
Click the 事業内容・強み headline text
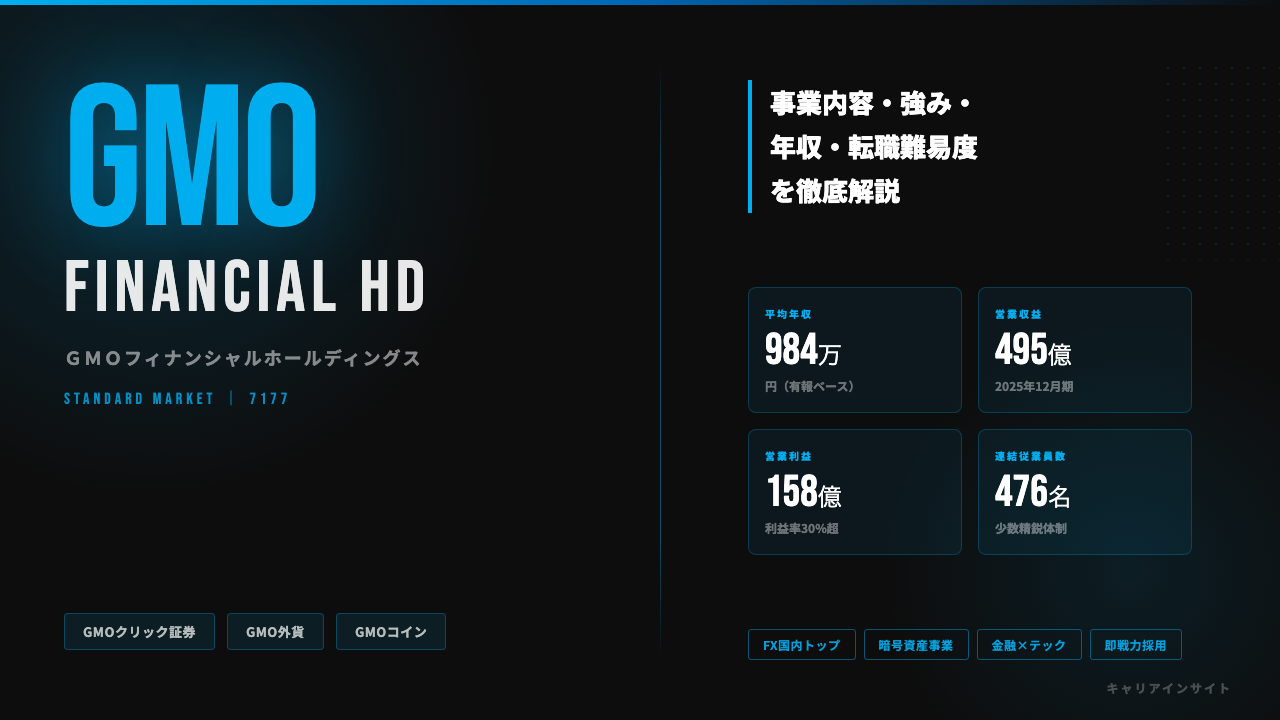tap(871, 103)
